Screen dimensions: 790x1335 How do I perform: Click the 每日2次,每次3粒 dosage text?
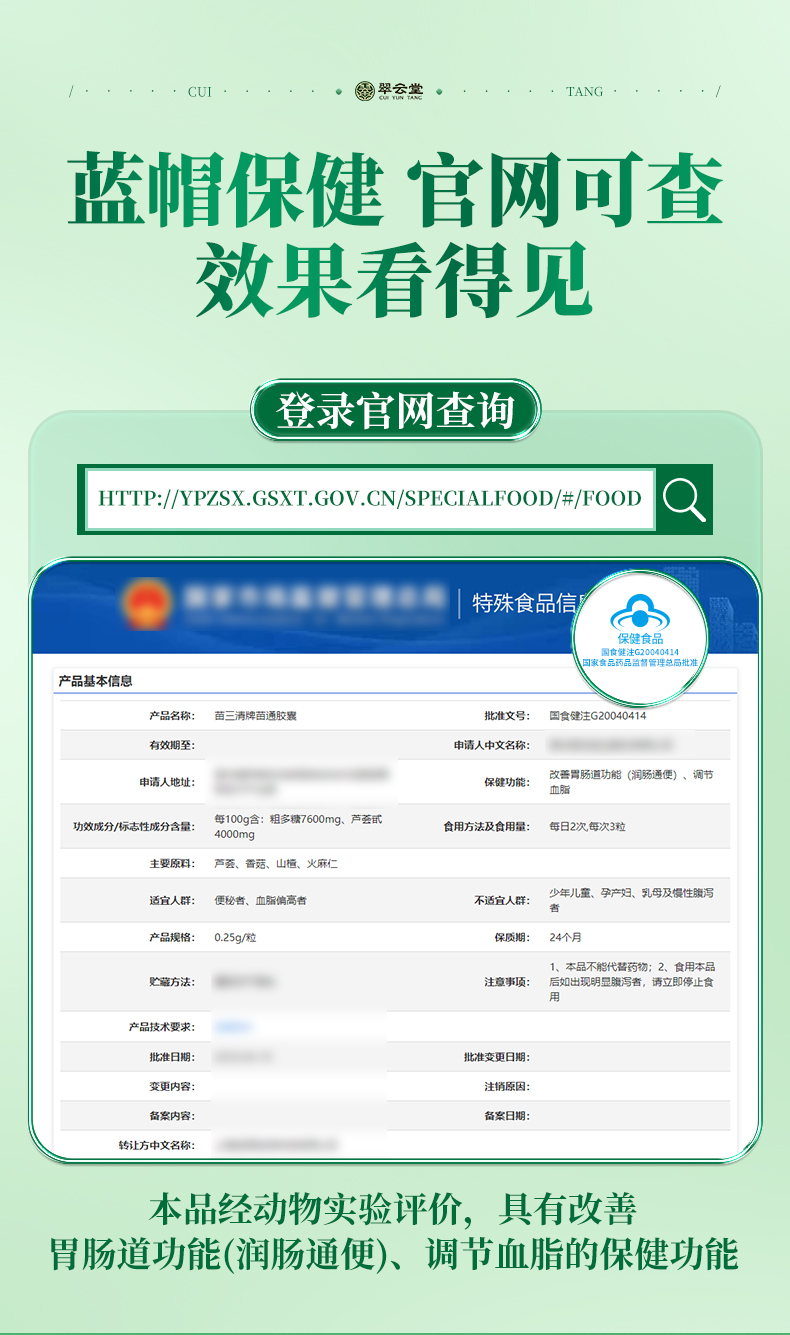pos(587,827)
